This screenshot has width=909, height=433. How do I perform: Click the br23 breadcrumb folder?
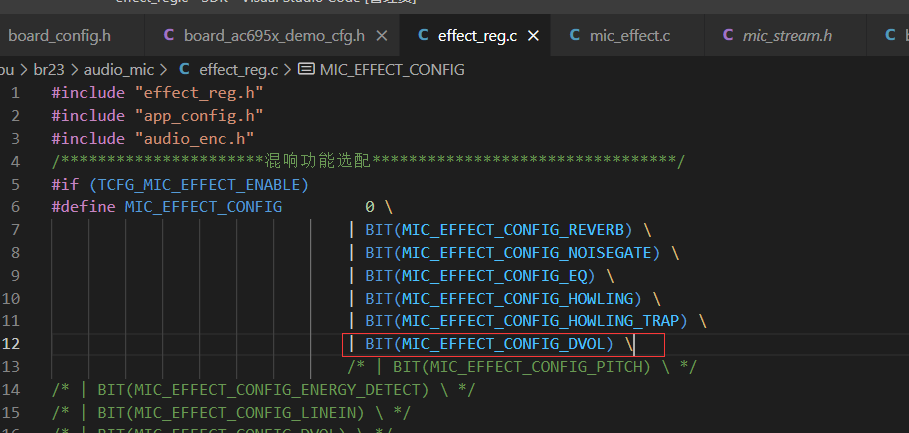pyautogui.click(x=51, y=70)
